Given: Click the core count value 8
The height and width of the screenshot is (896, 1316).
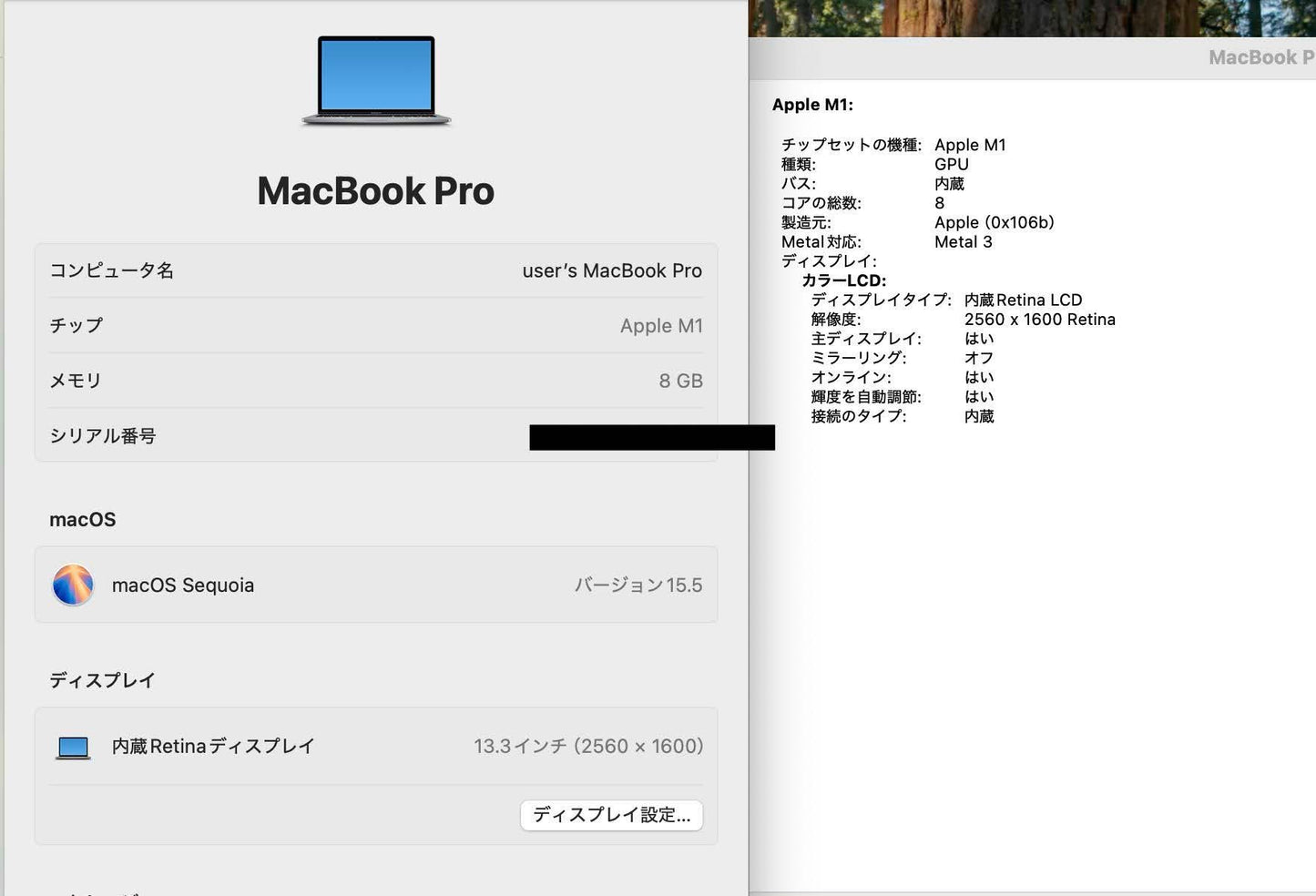Looking at the screenshot, I should pyautogui.click(x=940, y=203).
